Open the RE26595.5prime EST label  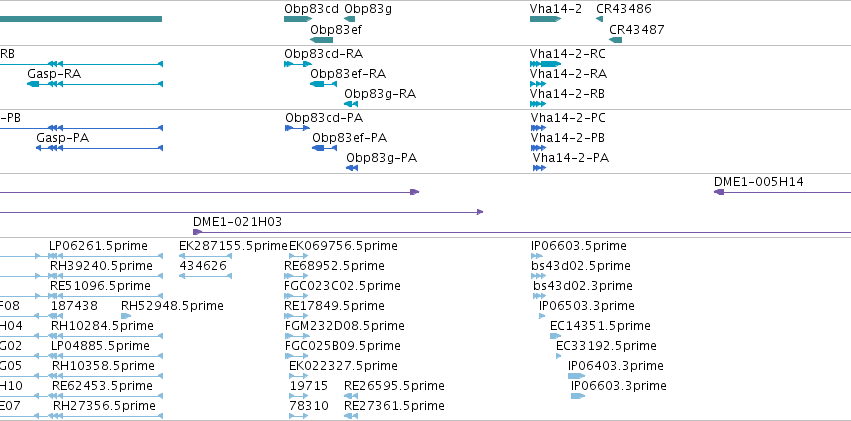coord(394,386)
